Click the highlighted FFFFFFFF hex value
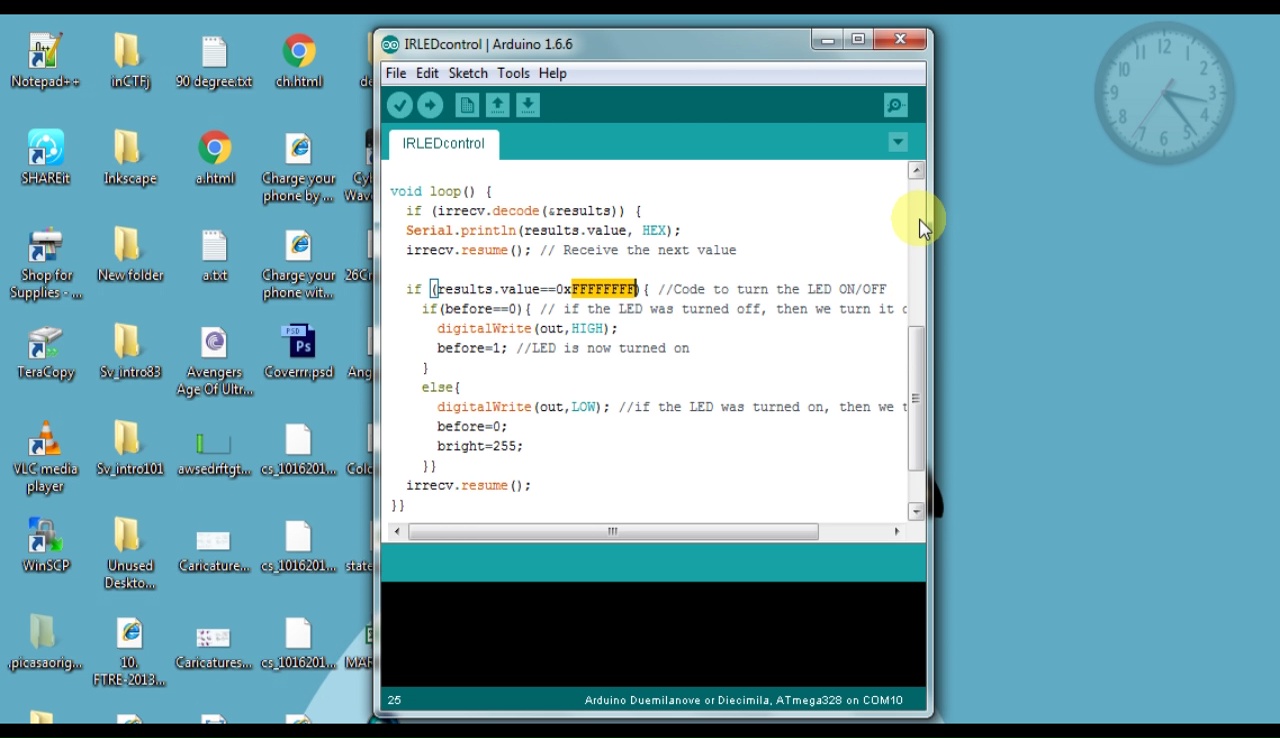Image resolution: width=1280 pixels, height=738 pixels. click(604, 289)
